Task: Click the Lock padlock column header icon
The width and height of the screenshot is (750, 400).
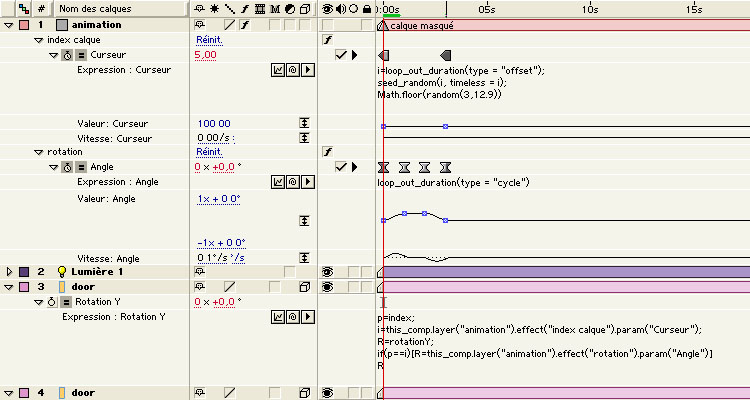Action: (367, 9)
